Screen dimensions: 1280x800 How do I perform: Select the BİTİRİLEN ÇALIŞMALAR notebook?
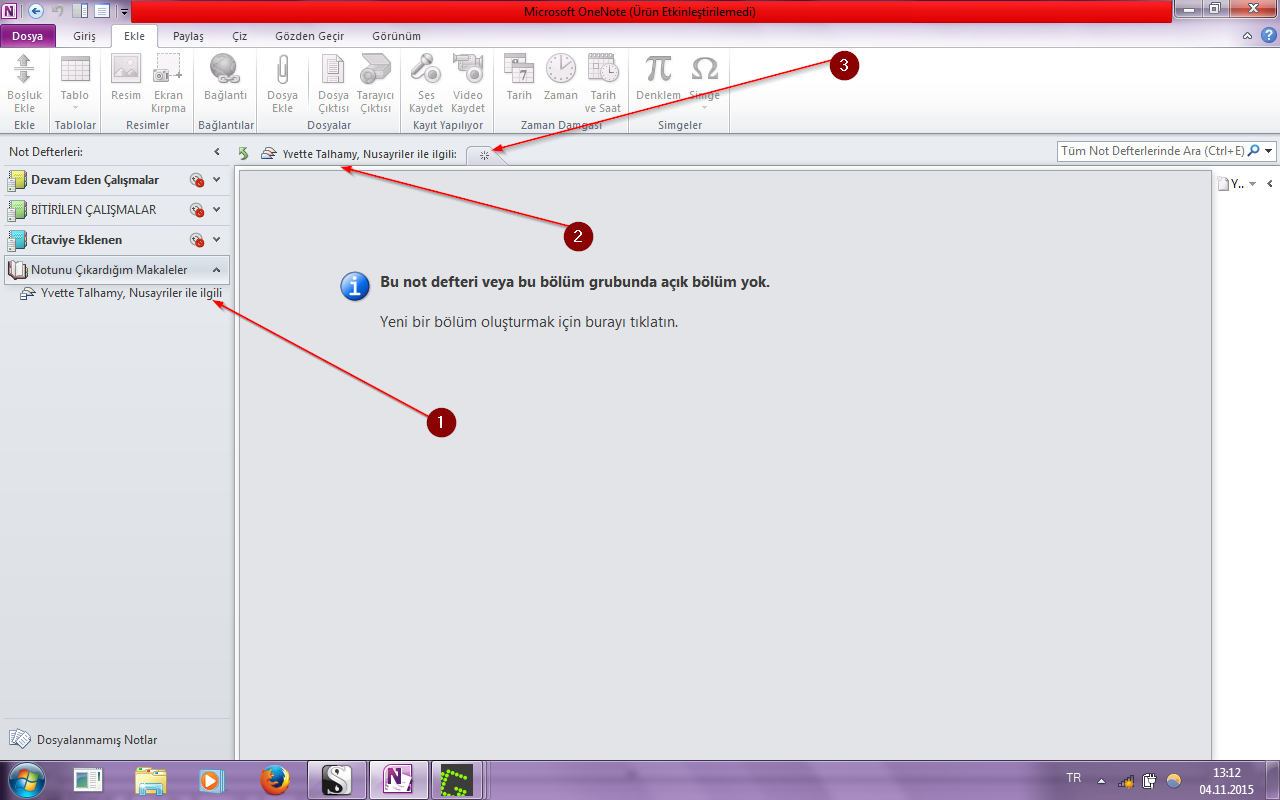click(x=94, y=210)
